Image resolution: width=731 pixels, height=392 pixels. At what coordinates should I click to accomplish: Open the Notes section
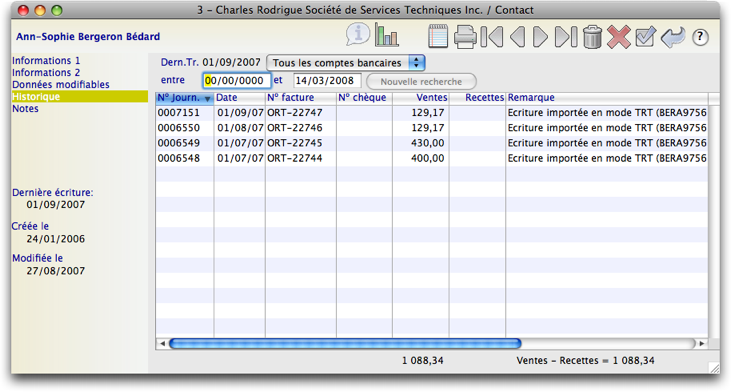coord(25,109)
